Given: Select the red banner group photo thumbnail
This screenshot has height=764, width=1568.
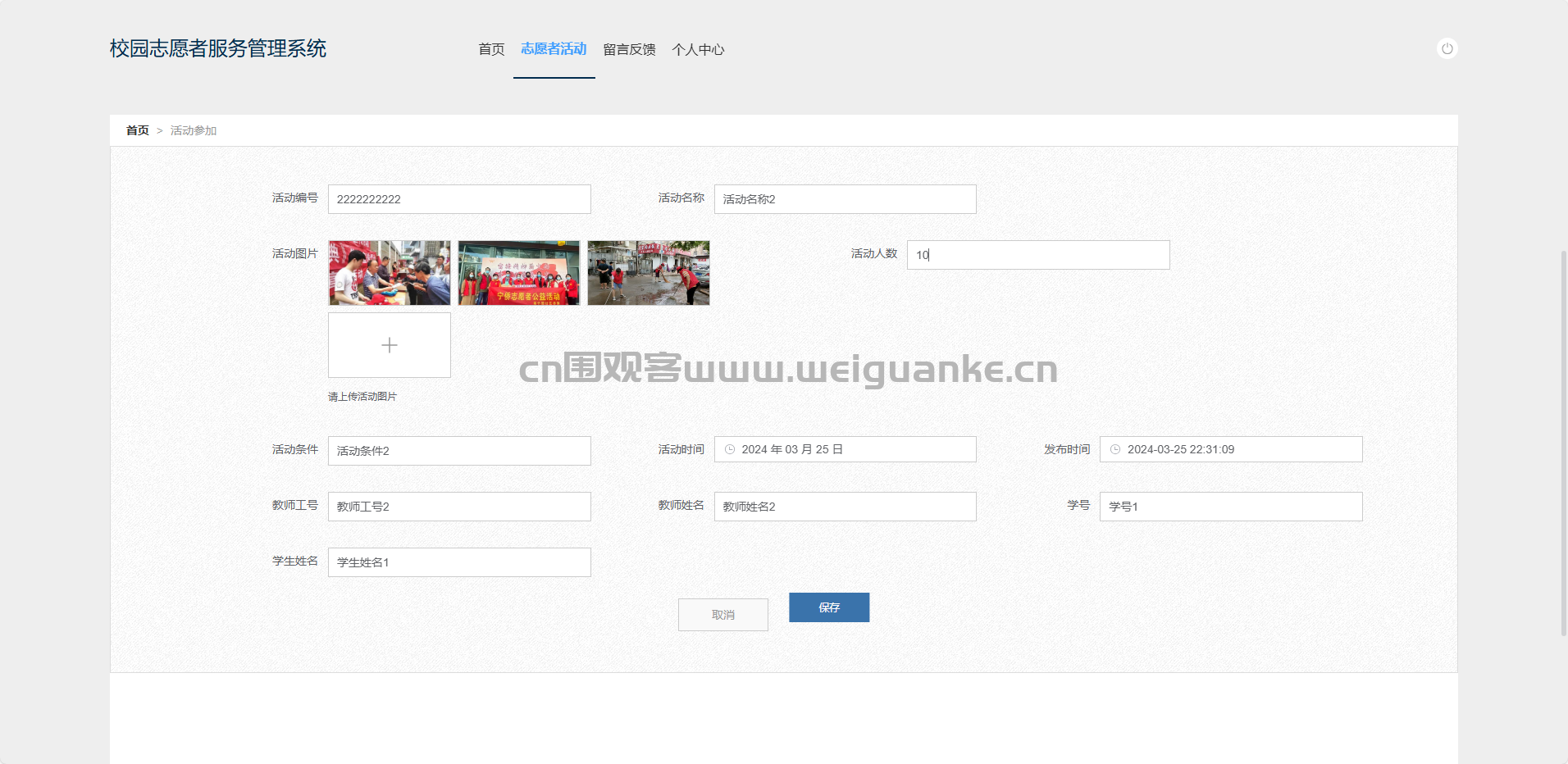Looking at the screenshot, I should 519,273.
